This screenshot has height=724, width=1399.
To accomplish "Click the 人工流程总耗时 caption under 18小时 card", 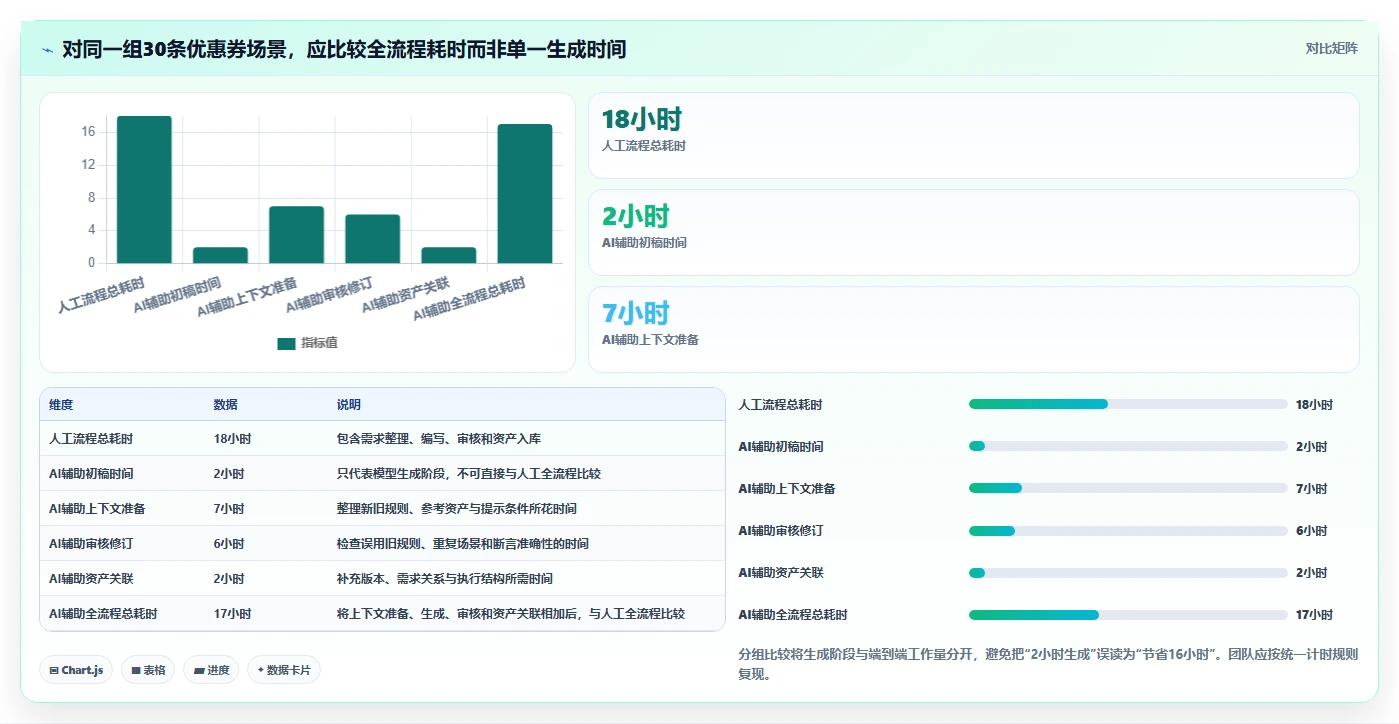I will [x=644, y=146].
